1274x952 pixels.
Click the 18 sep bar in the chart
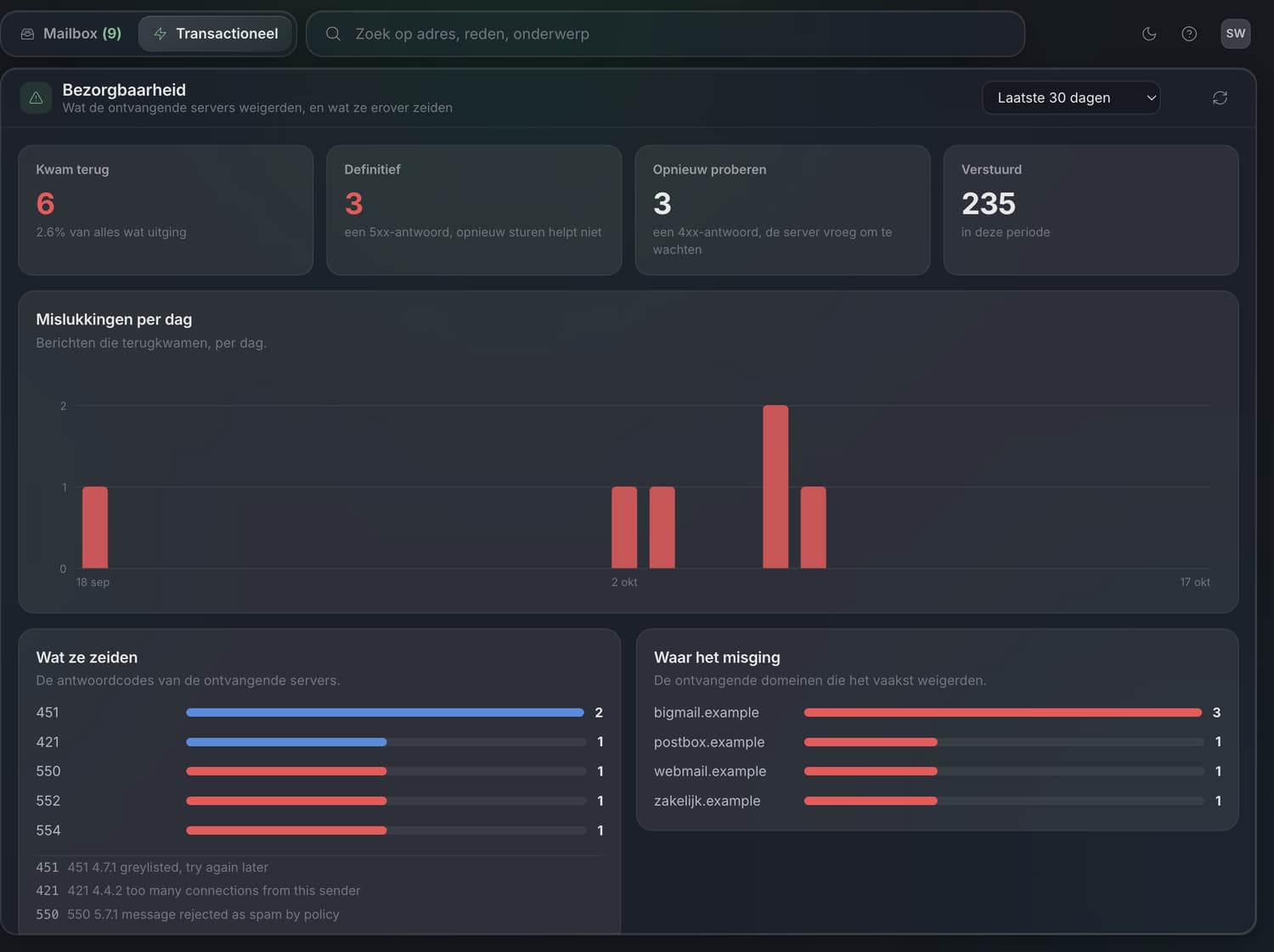point(95,527)
